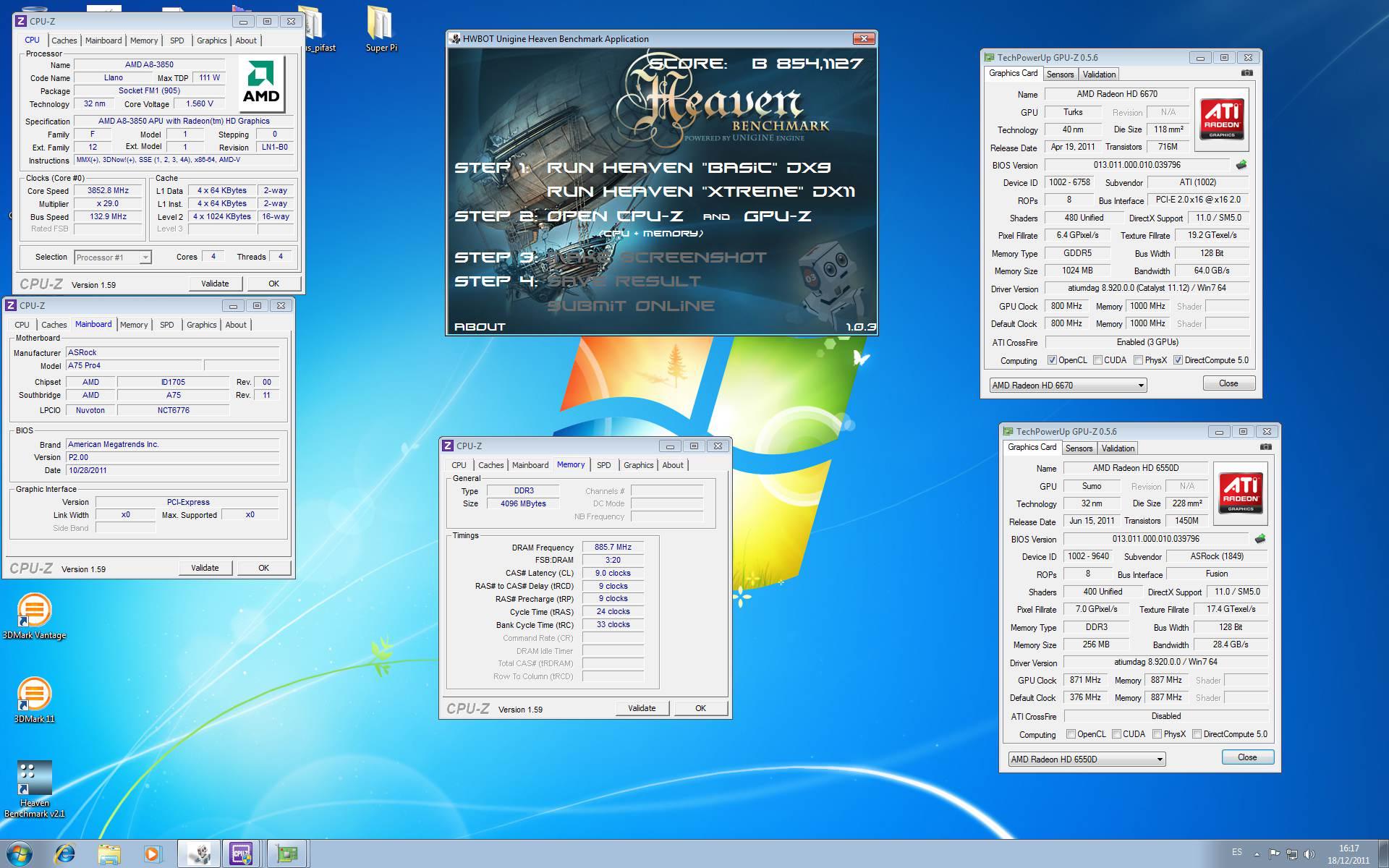Open About tab in top CPU-Z window
This screenshot has width=1389, height=868.
click(x=246, y=41)
